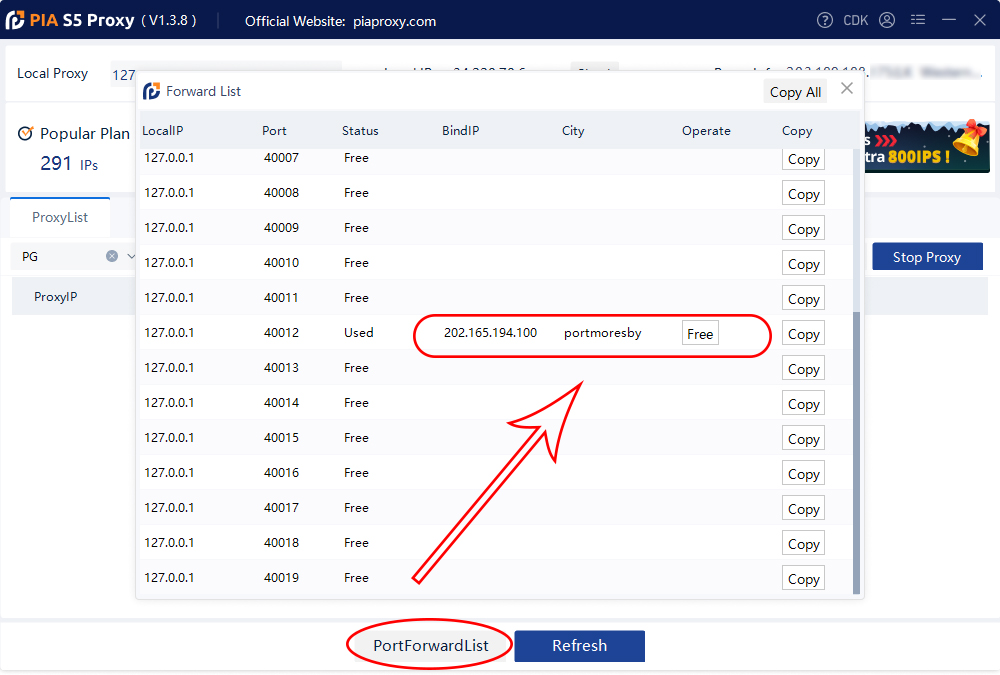The width and height of the screenshot is (1000, 675).
Task: Copy the port 40015 entry
Action: coord(804,439)
